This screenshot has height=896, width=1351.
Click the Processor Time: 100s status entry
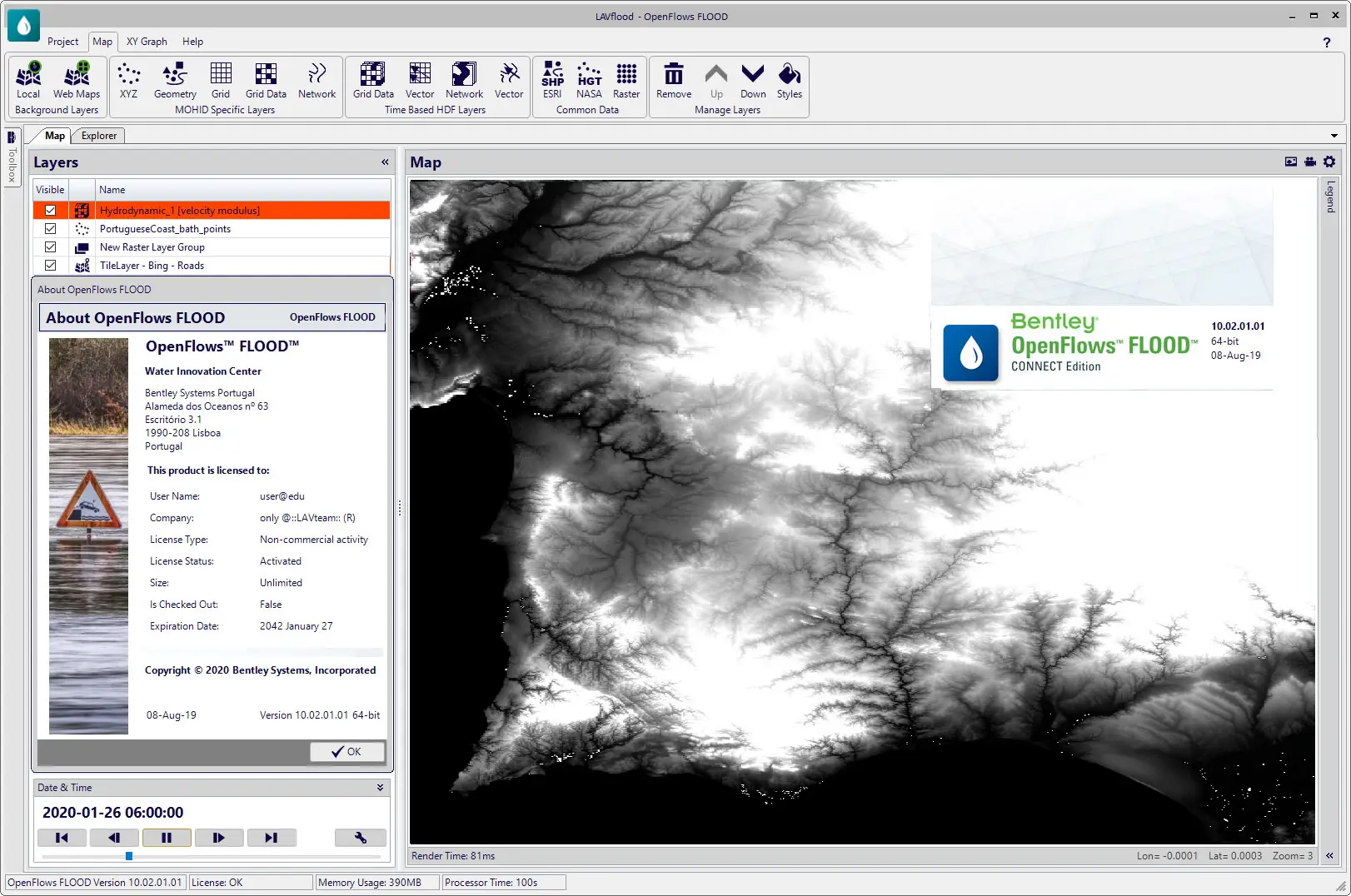pyautogui.click(x=504, y=883)
